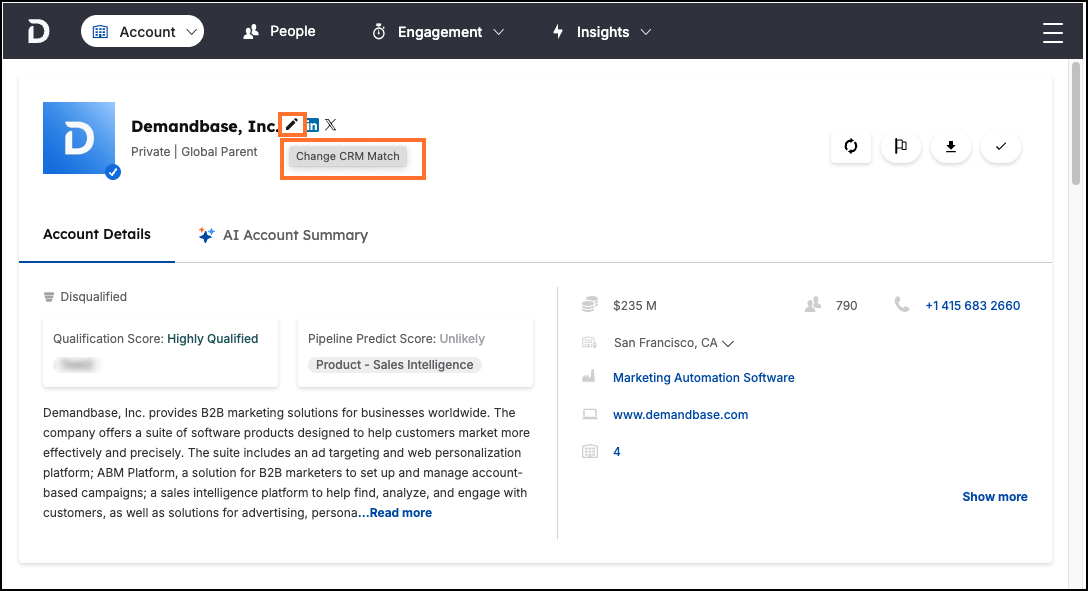Click the blurred tag under Qualification Score

77,364
